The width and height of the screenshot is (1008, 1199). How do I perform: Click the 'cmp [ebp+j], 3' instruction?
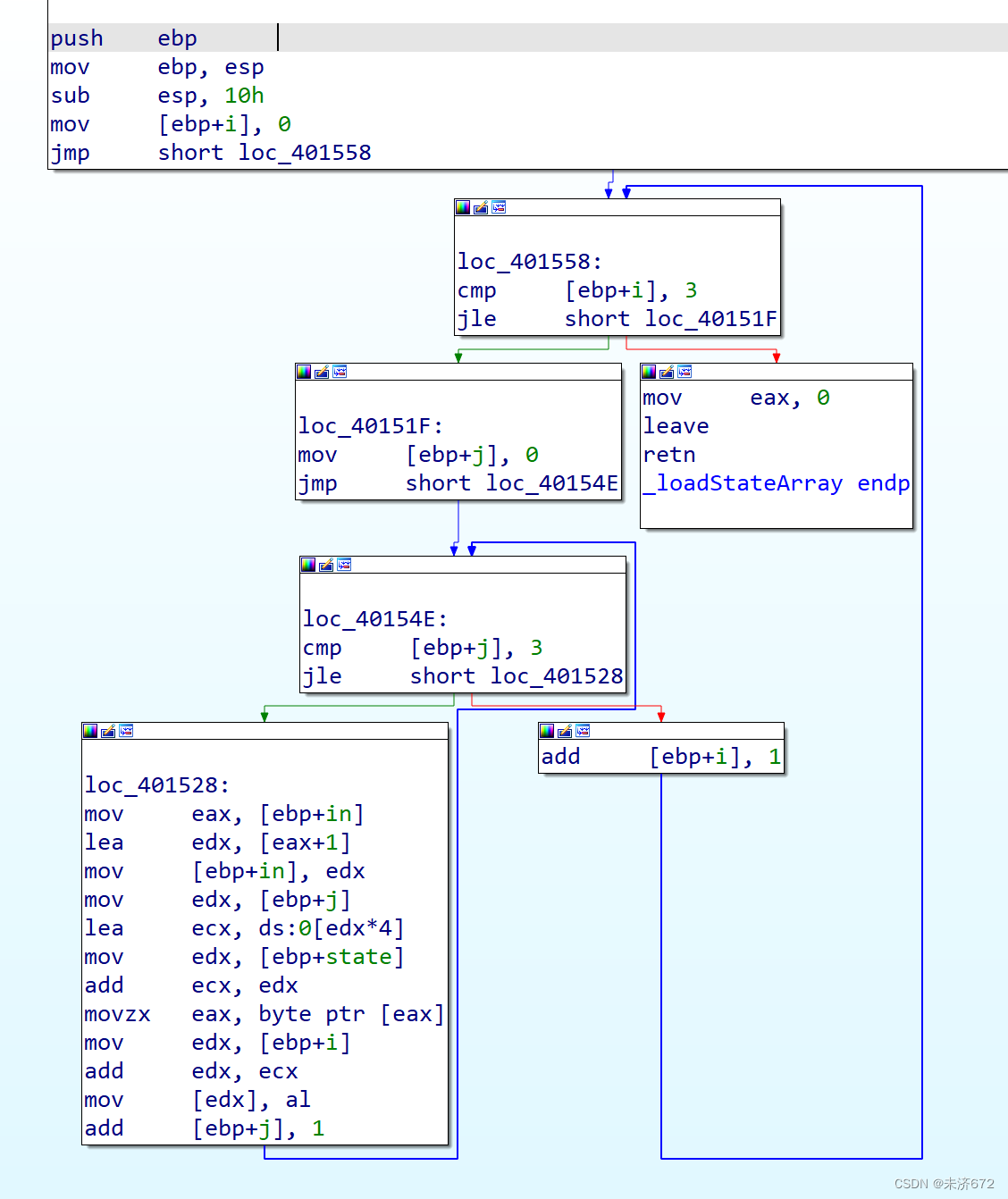click(x=423, y=648)
